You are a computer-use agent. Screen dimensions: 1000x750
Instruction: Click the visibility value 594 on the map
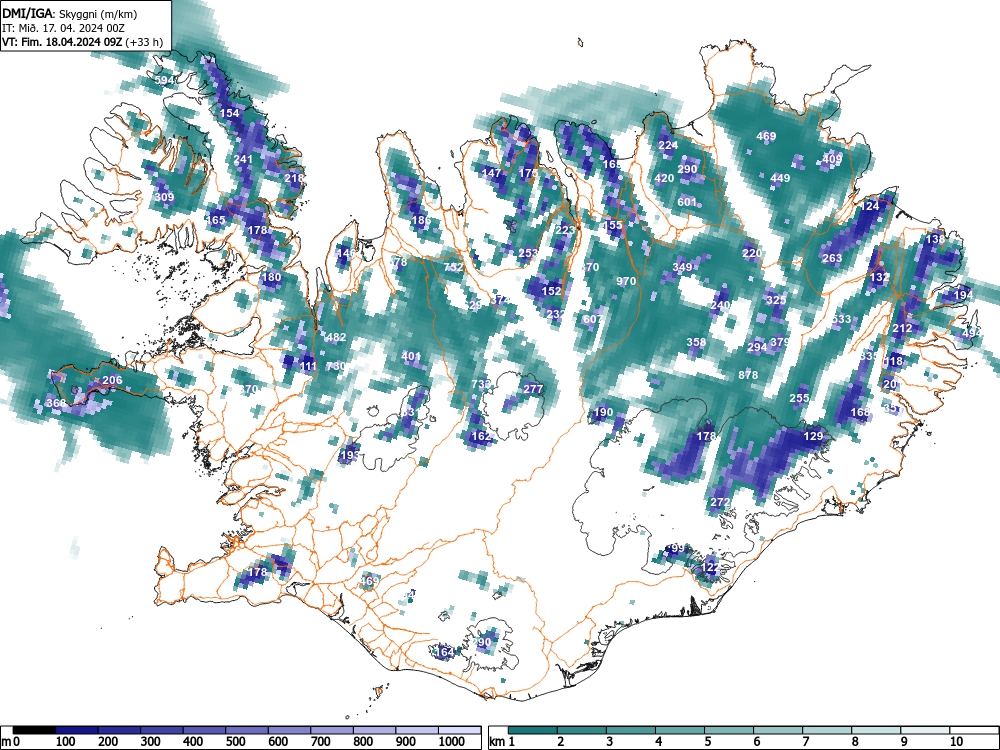pos(165,80)
